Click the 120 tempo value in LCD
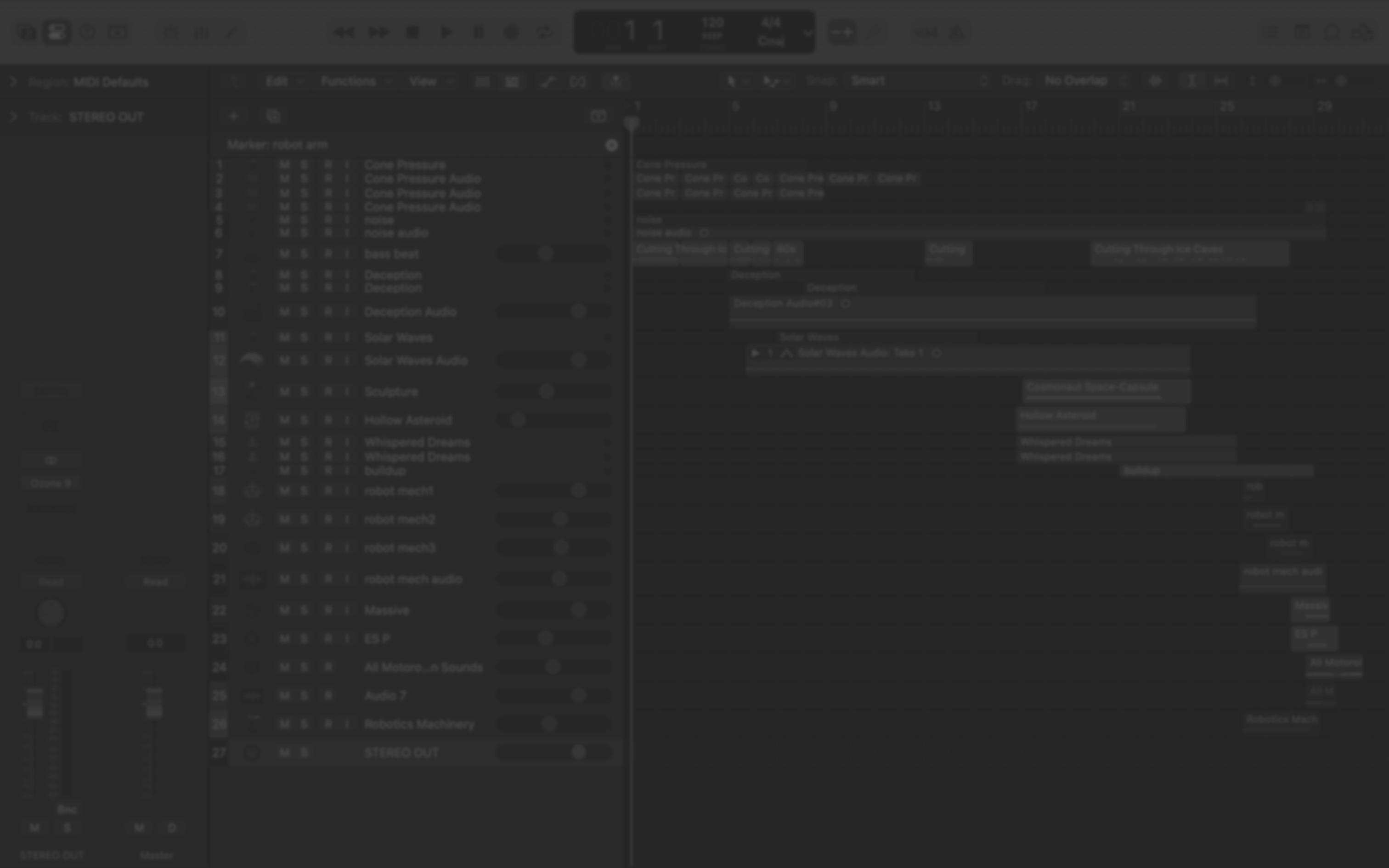Viewport: 1389px width, 868px height. 712,23
